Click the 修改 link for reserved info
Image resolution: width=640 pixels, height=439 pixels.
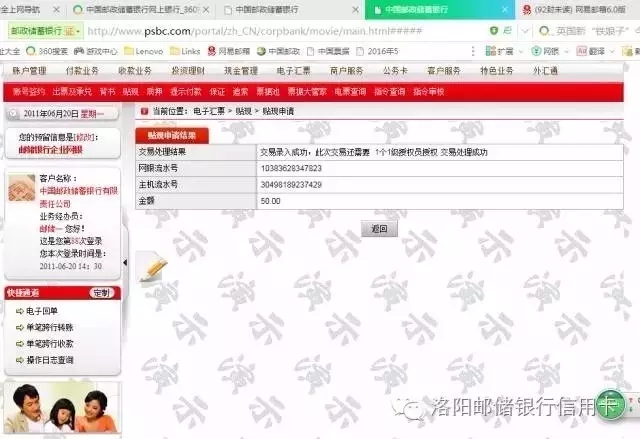(85, 137)
